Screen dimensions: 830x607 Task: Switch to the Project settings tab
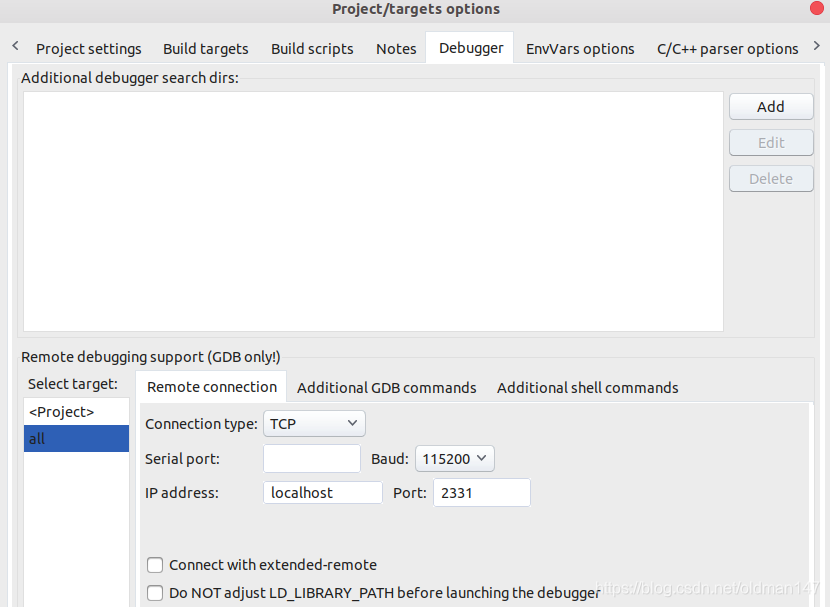point(88,48)
